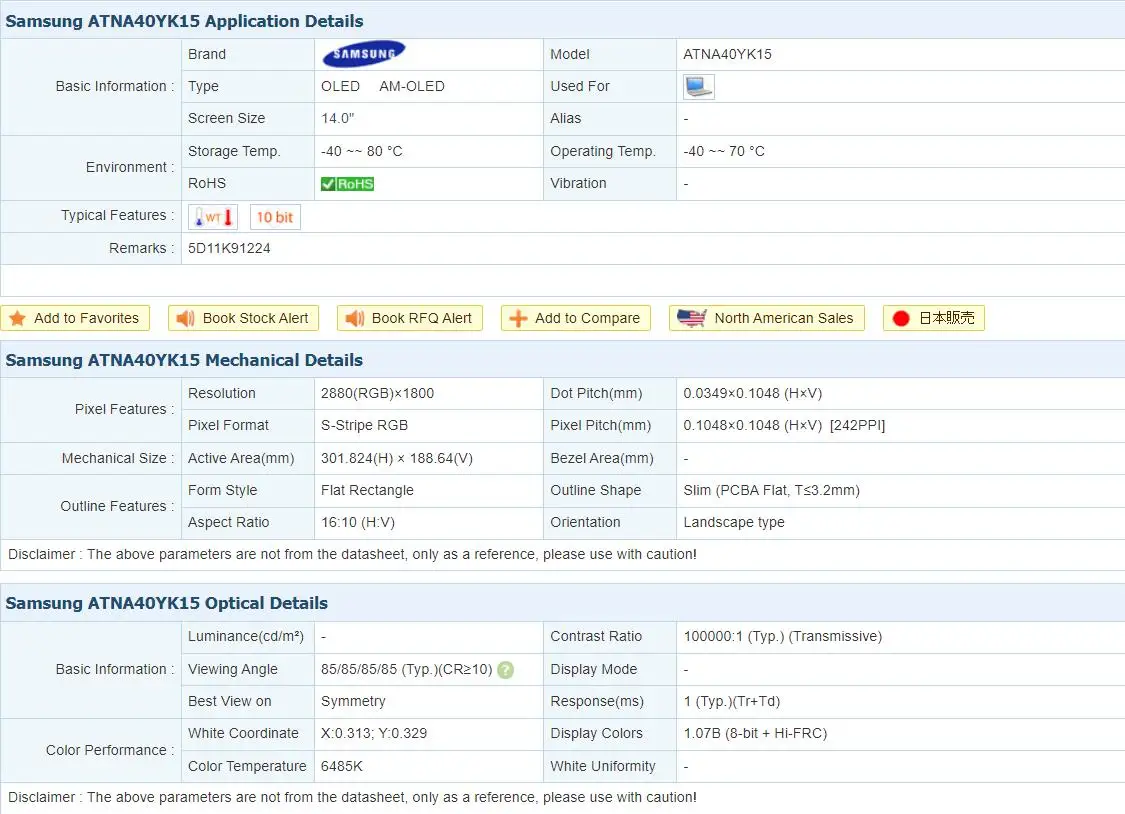1125x814 pixels.
Task: Click the Bezel Area(mm) label
Action: [x=602, y=458]
